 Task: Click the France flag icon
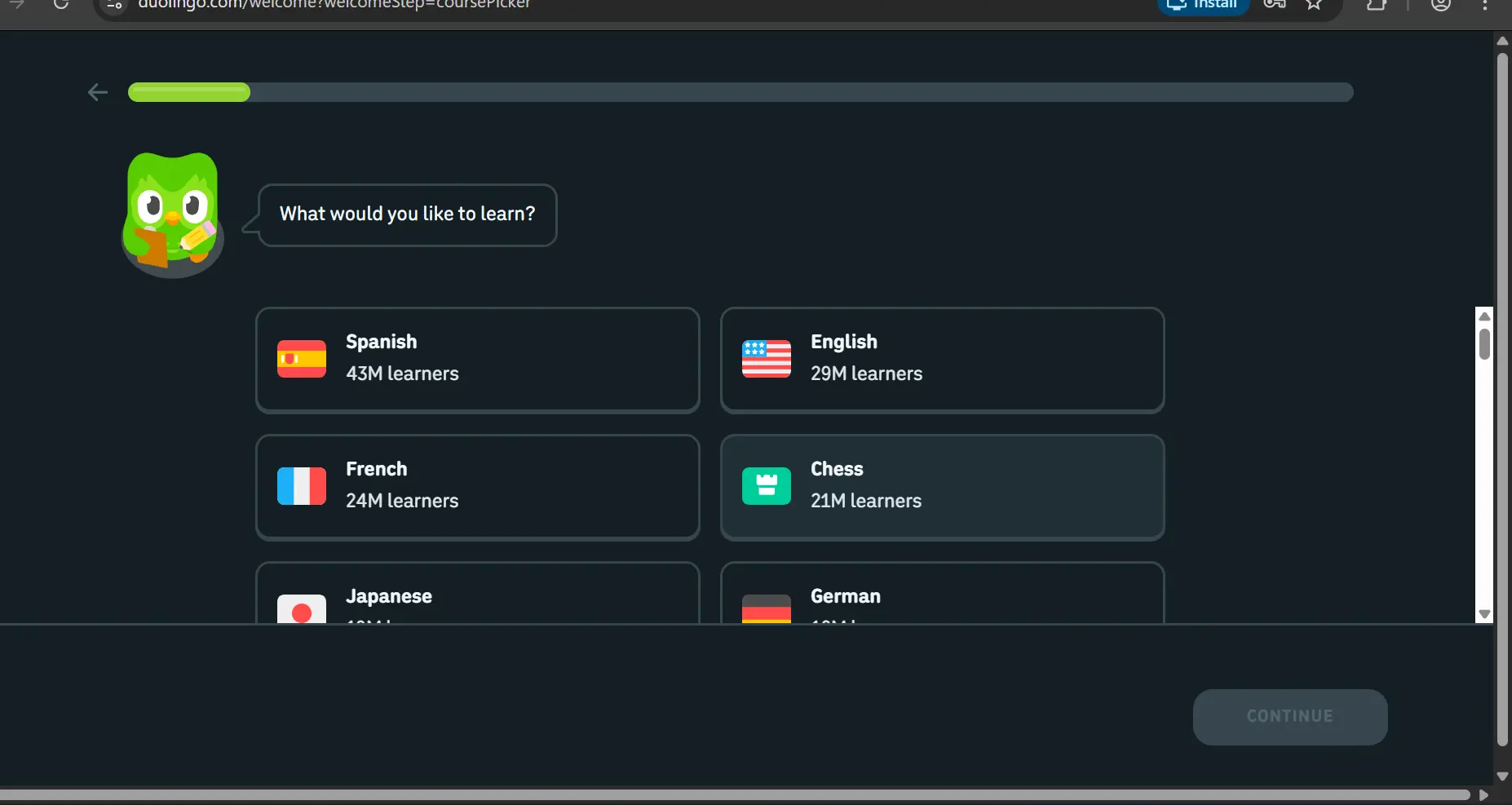tap(302, 486)
